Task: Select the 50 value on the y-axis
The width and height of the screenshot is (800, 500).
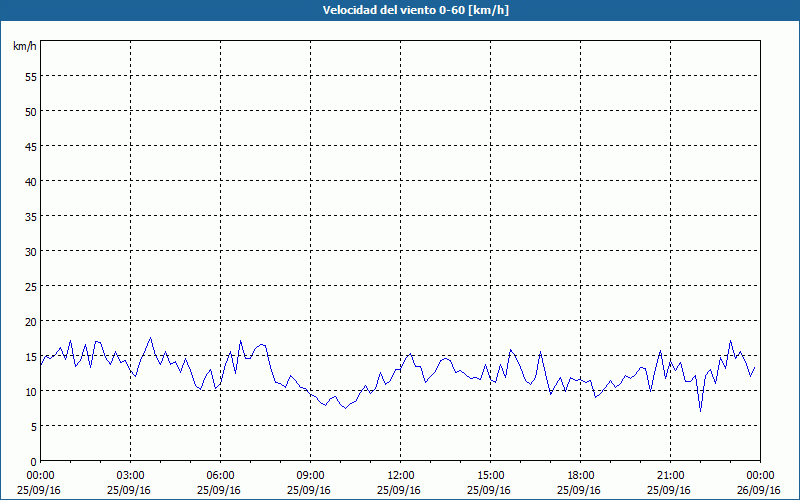Action: [31, 113]
